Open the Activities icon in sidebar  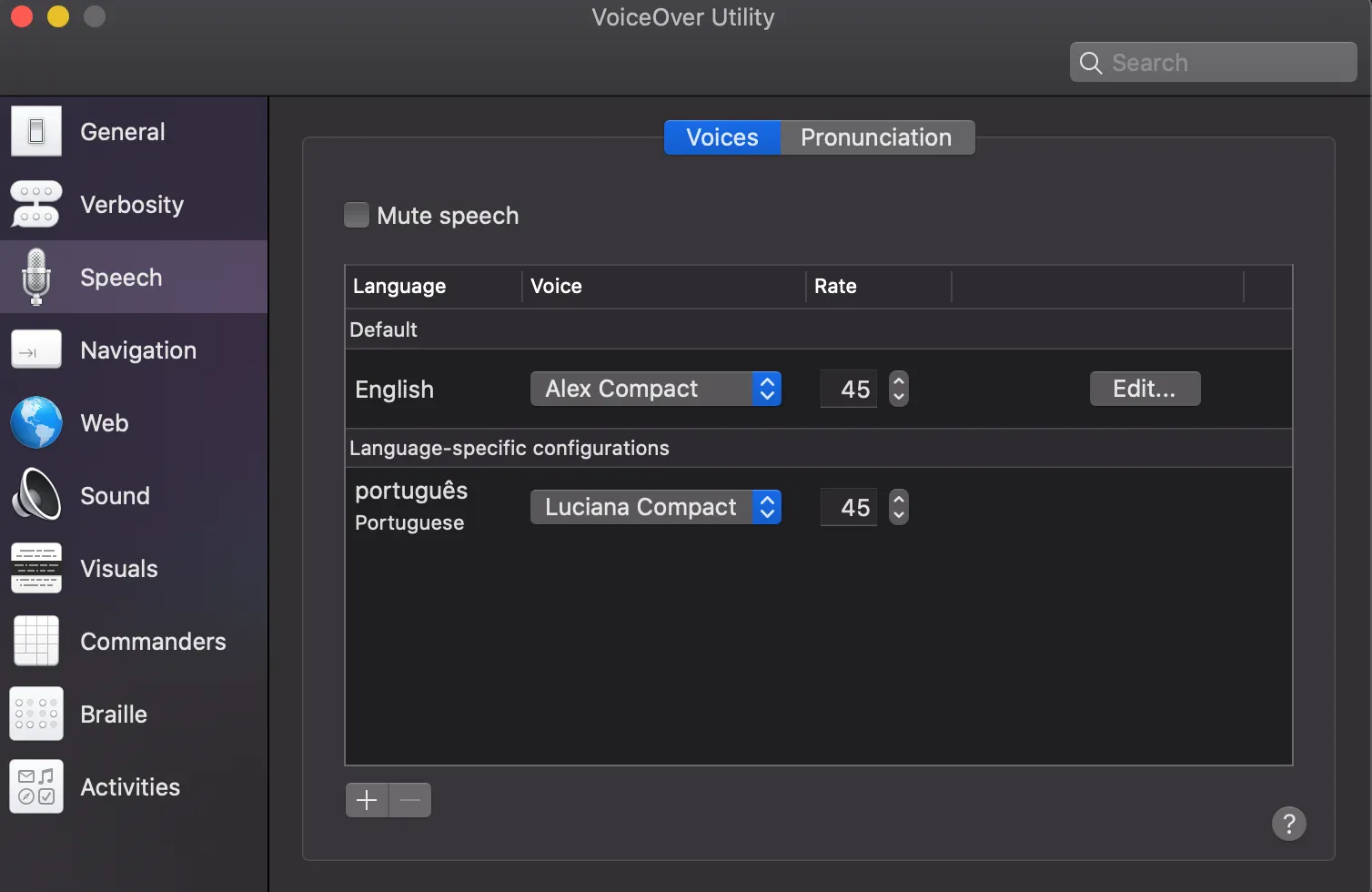(36, 786)
